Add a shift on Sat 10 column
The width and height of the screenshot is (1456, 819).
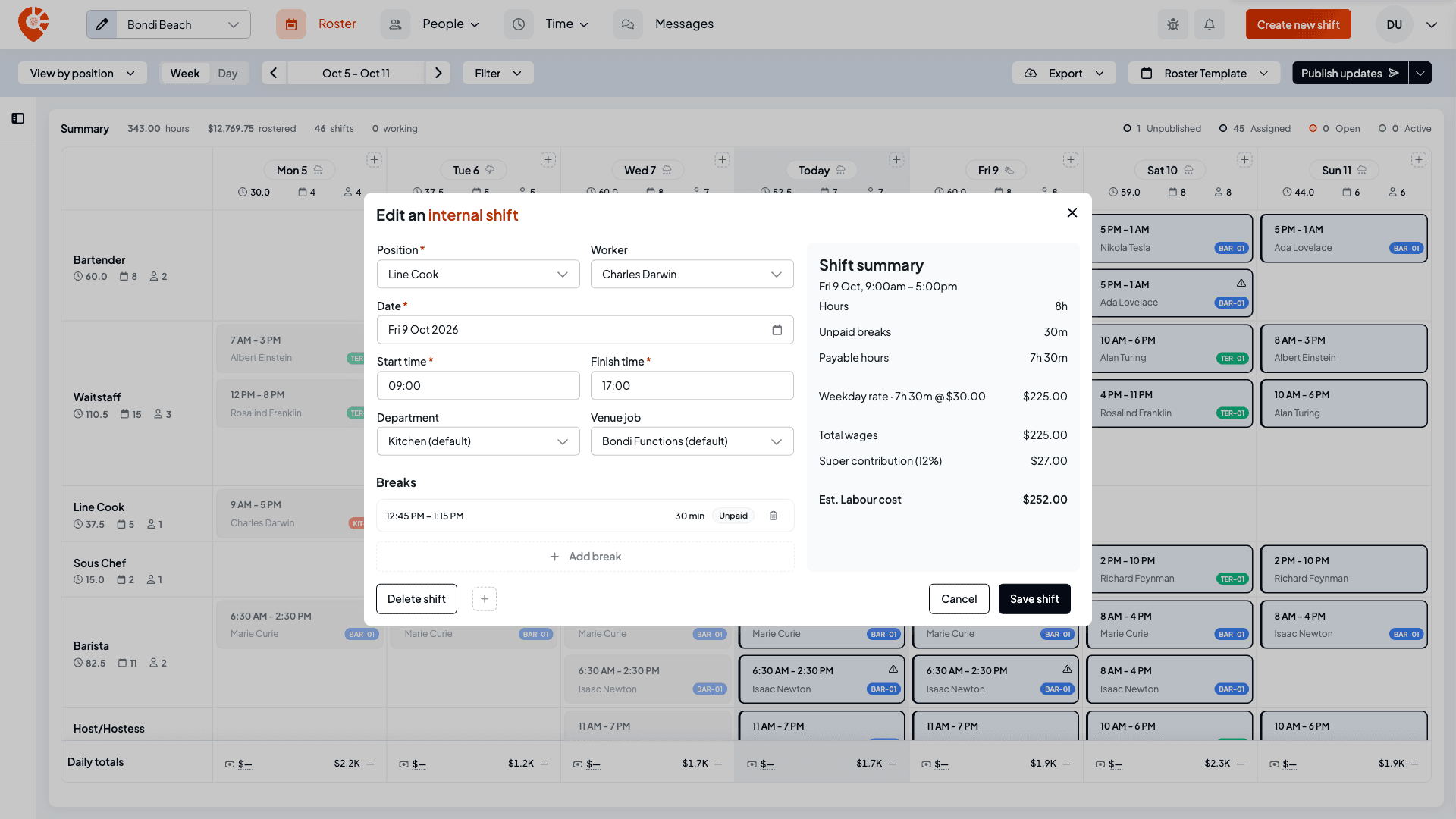pos(1244,160)
